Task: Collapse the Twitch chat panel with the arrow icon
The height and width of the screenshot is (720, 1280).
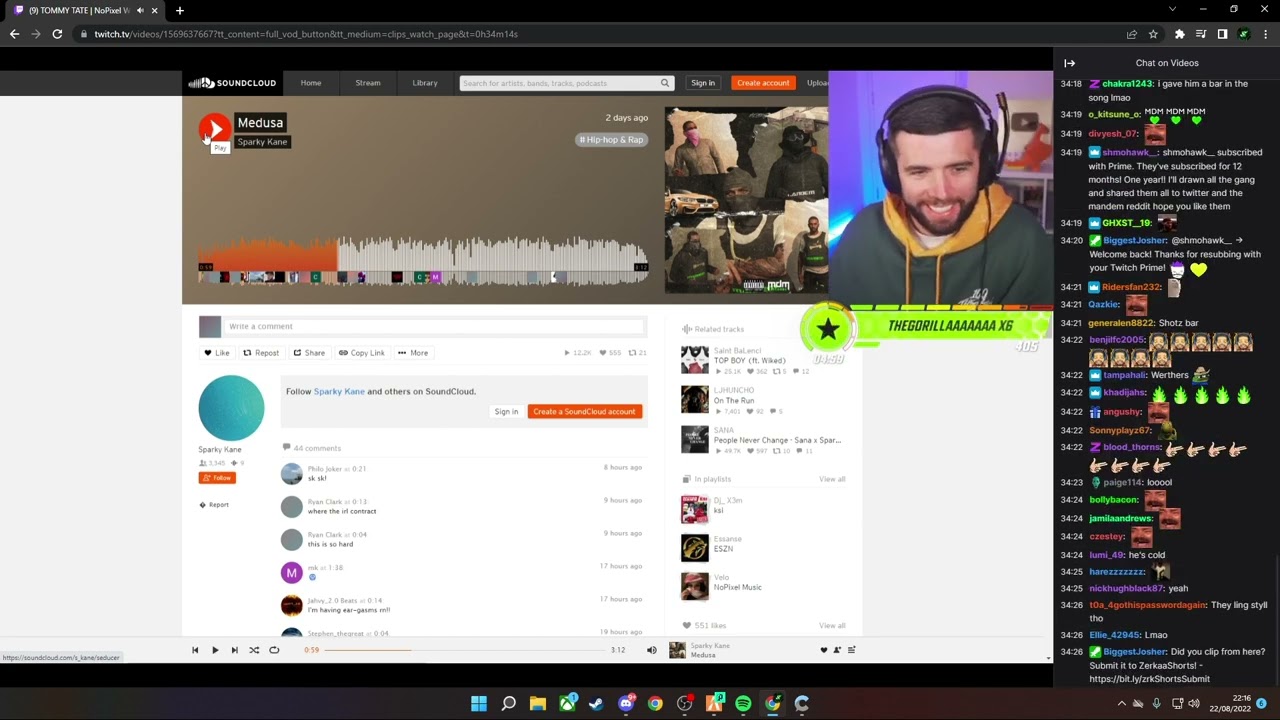Action: [x=1069, y=63]
